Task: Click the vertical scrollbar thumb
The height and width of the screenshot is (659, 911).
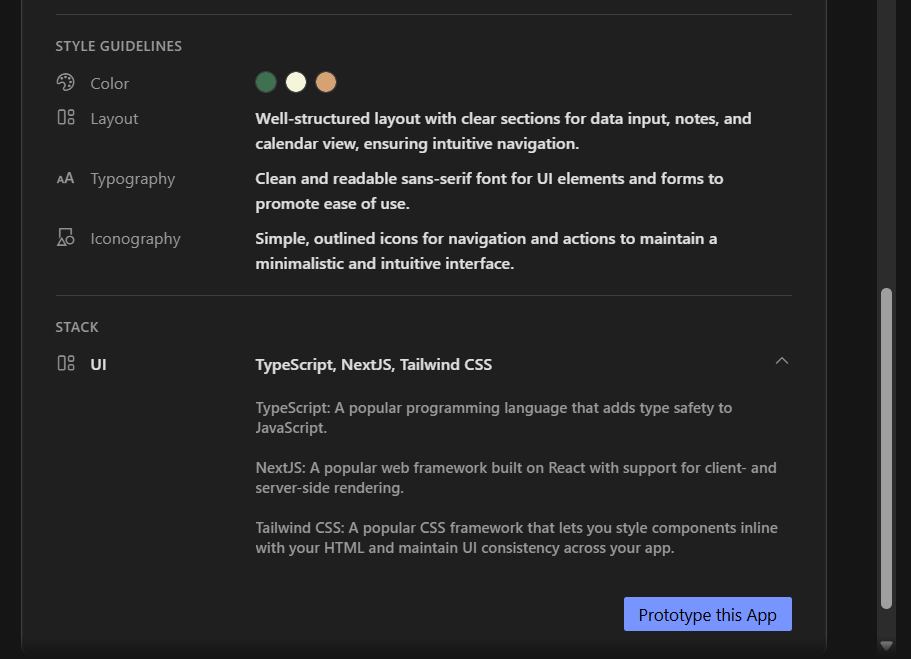Action: [x=886, y=448]
